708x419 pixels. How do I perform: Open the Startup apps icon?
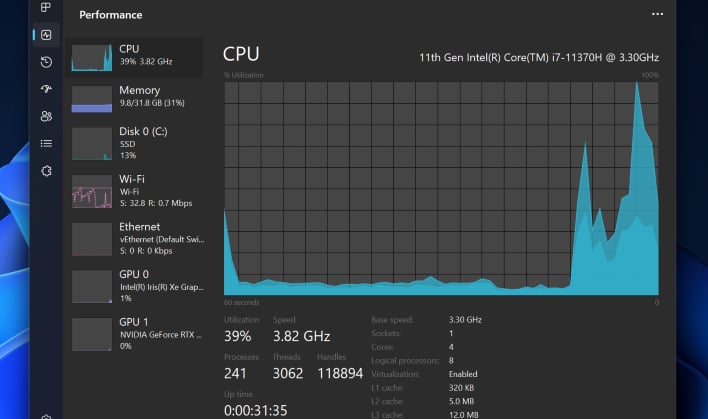pos(46,89)
